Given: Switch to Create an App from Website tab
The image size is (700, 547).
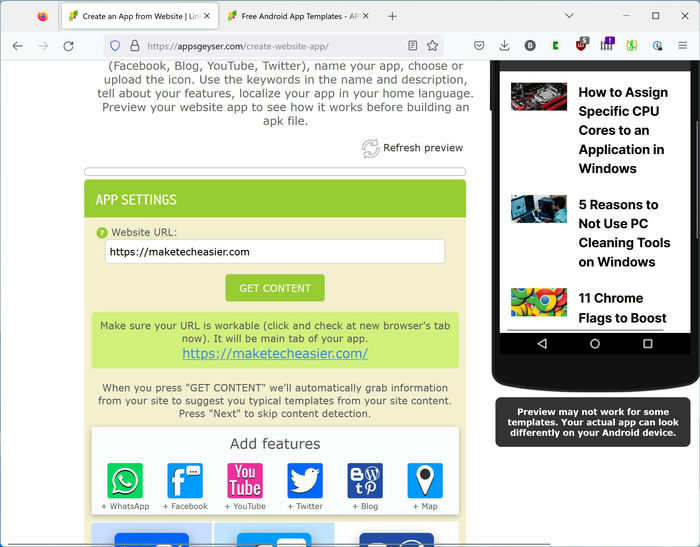Looking at the screenshot, I should click(140, 16).
